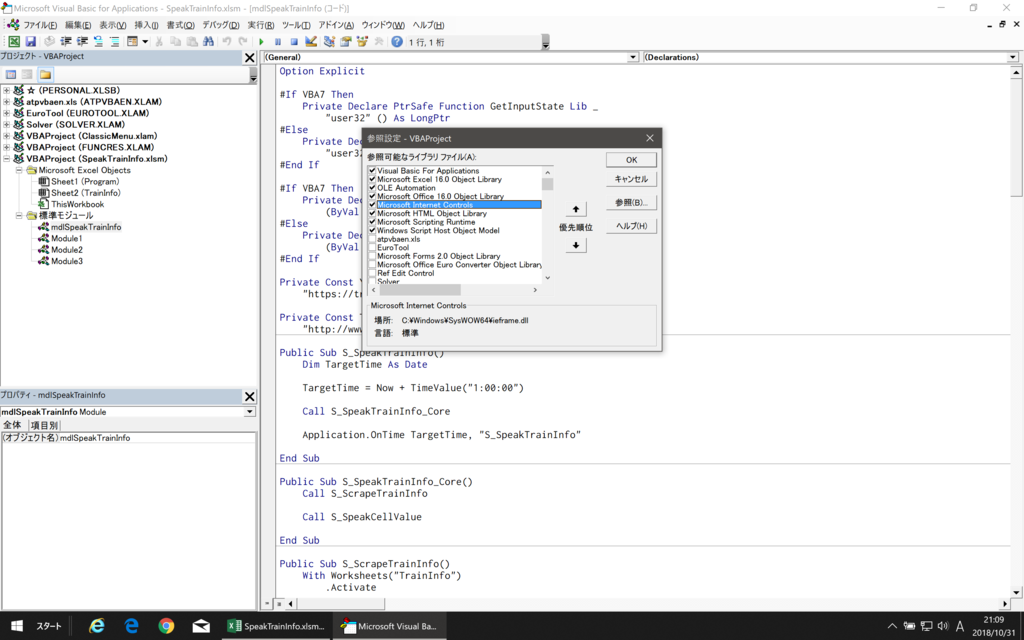Switch to Microsoft Excel view icon

14,42
